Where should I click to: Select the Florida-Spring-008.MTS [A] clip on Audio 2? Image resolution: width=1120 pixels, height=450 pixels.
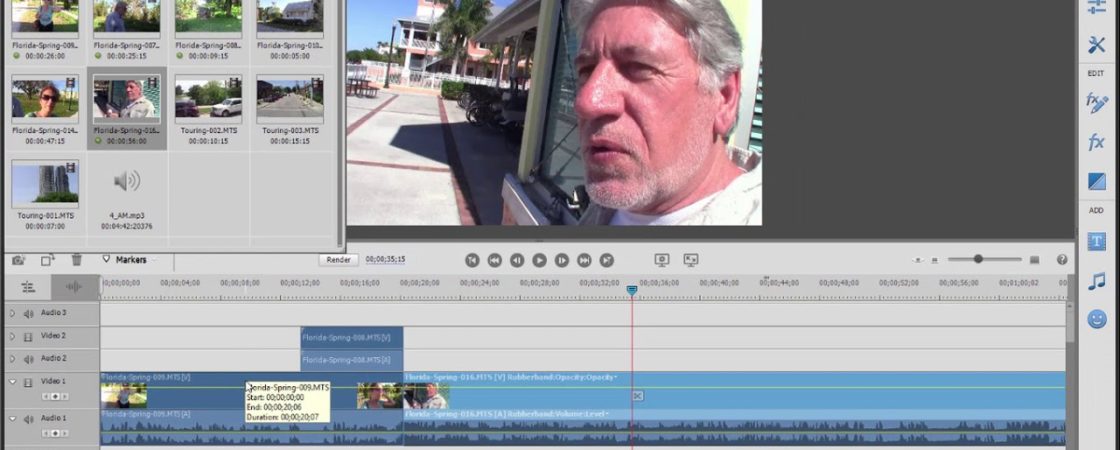(352, 359)
